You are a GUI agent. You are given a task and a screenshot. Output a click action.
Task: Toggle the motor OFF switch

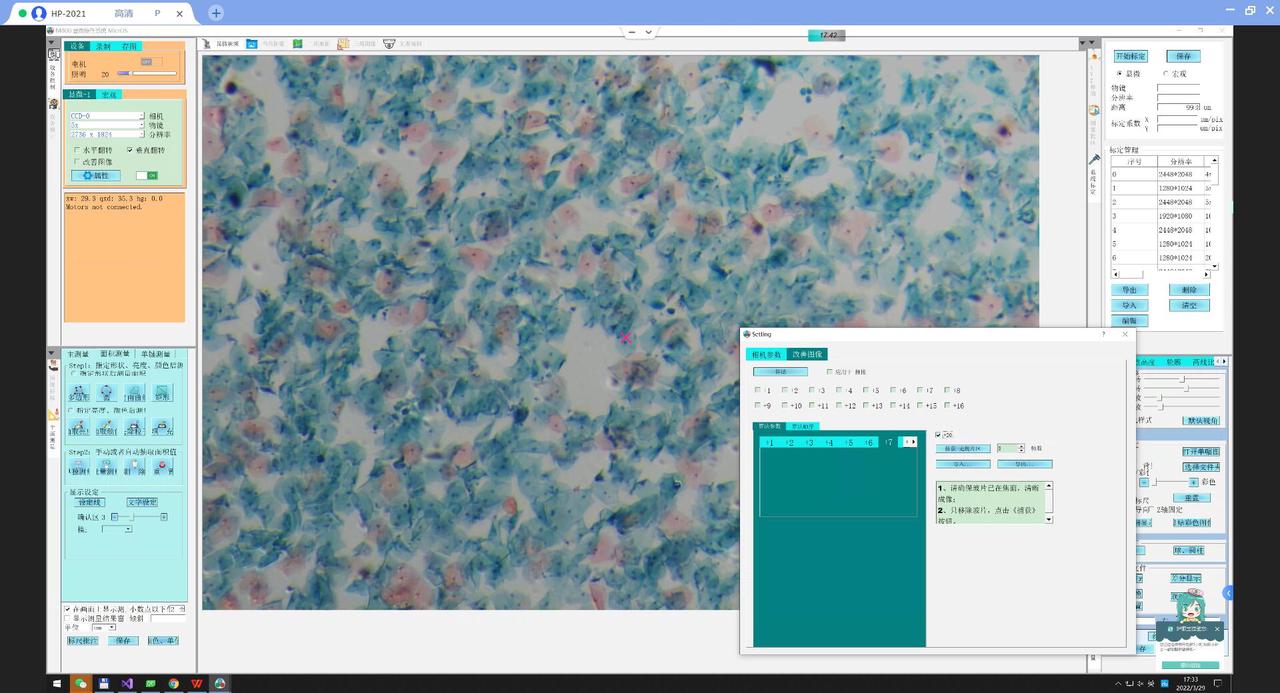(150, 62)
